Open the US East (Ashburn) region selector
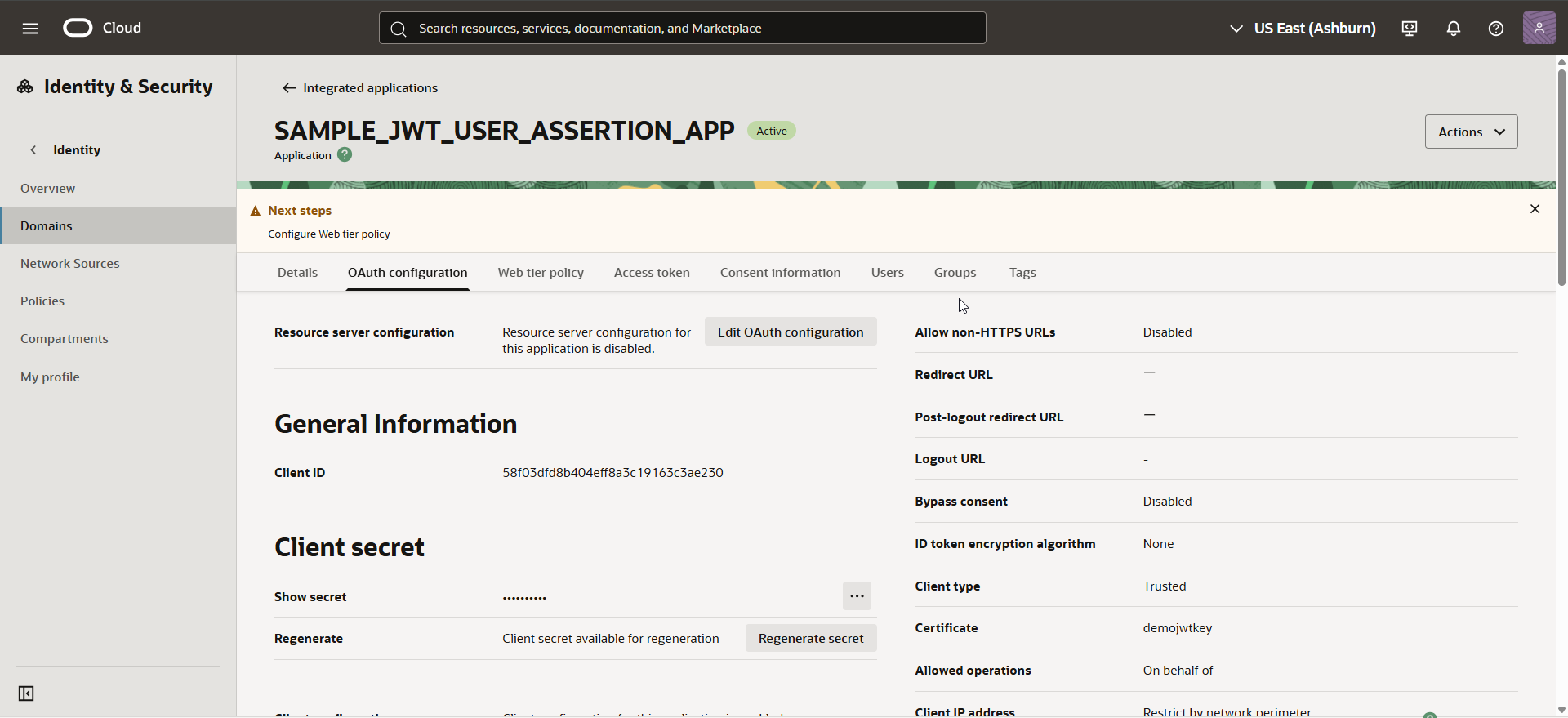This screenshot has width=1568, height=718. point(1303,29)
